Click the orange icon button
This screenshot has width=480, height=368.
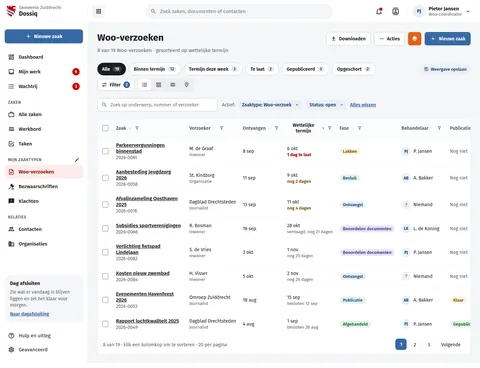[414, 39]
